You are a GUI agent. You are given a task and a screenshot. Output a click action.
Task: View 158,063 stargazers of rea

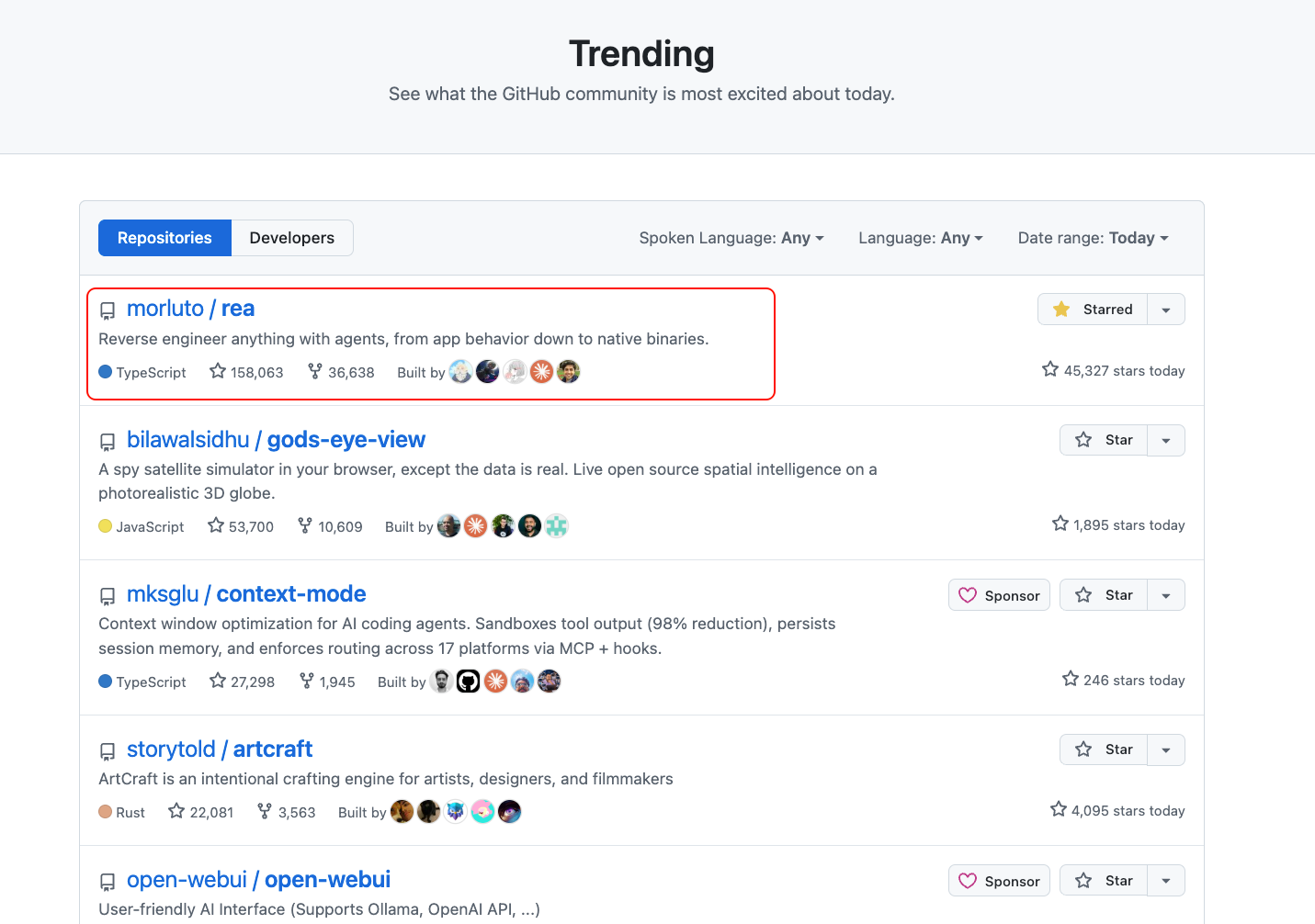click(246, 372)
